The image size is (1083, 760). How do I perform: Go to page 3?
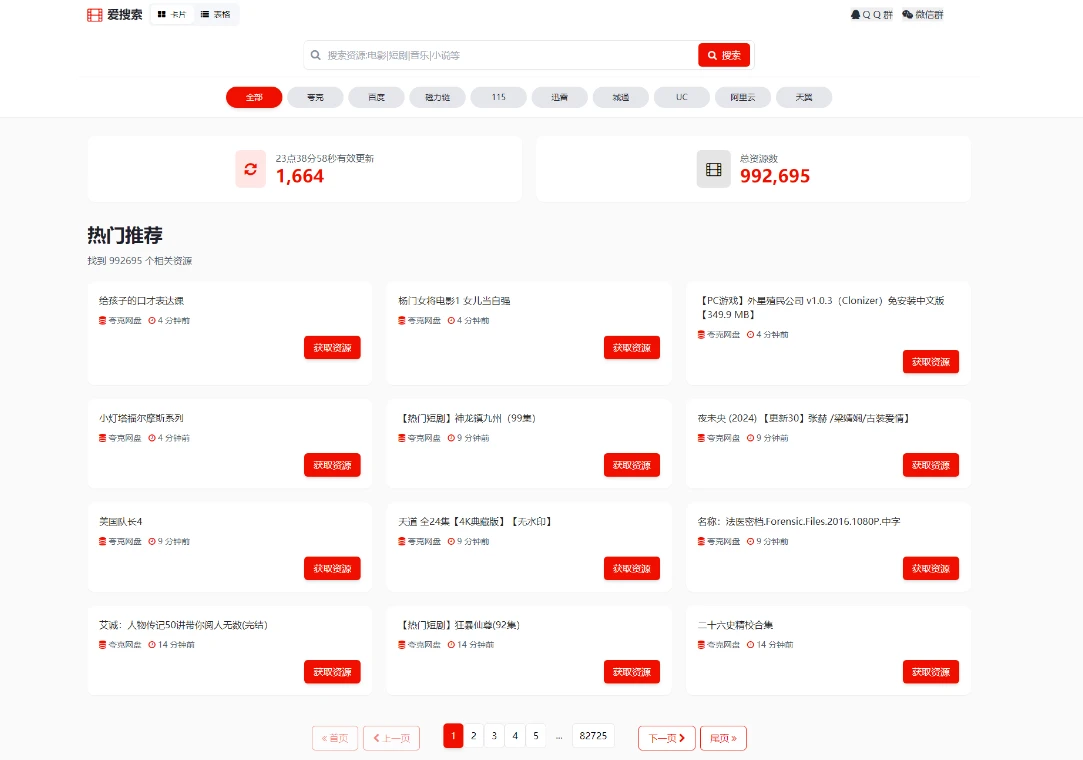tap(495, 736)
